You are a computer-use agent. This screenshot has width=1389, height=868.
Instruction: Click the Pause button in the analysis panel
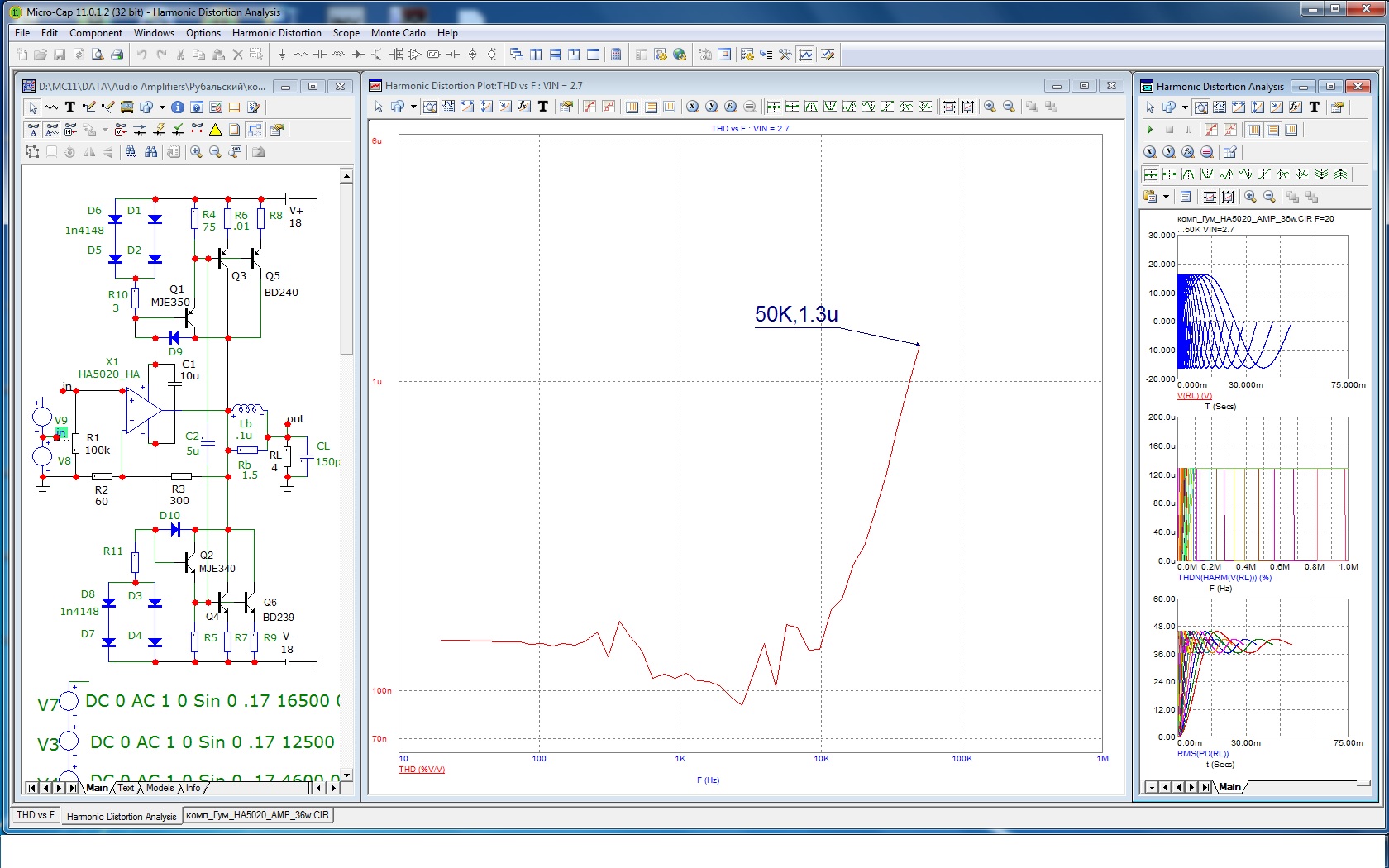tap(1188, 130)
